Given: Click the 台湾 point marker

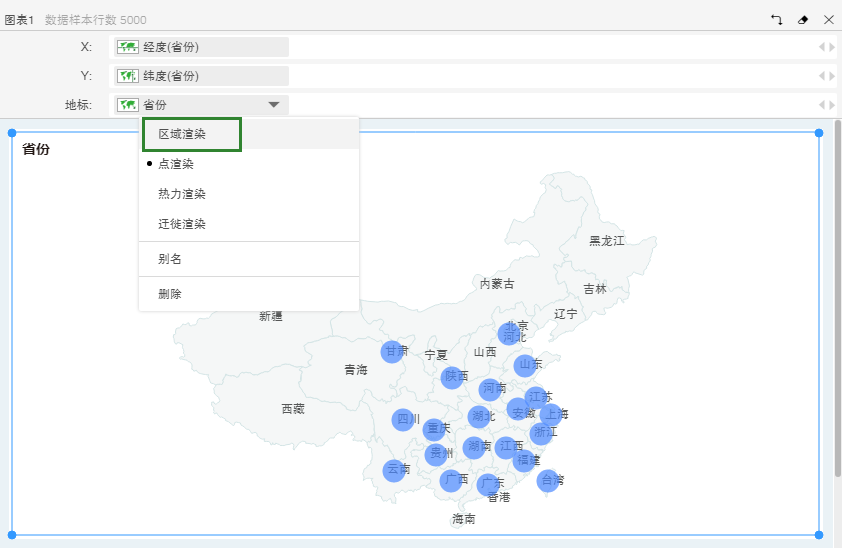Looking at the screenshot, I should 548,480.
